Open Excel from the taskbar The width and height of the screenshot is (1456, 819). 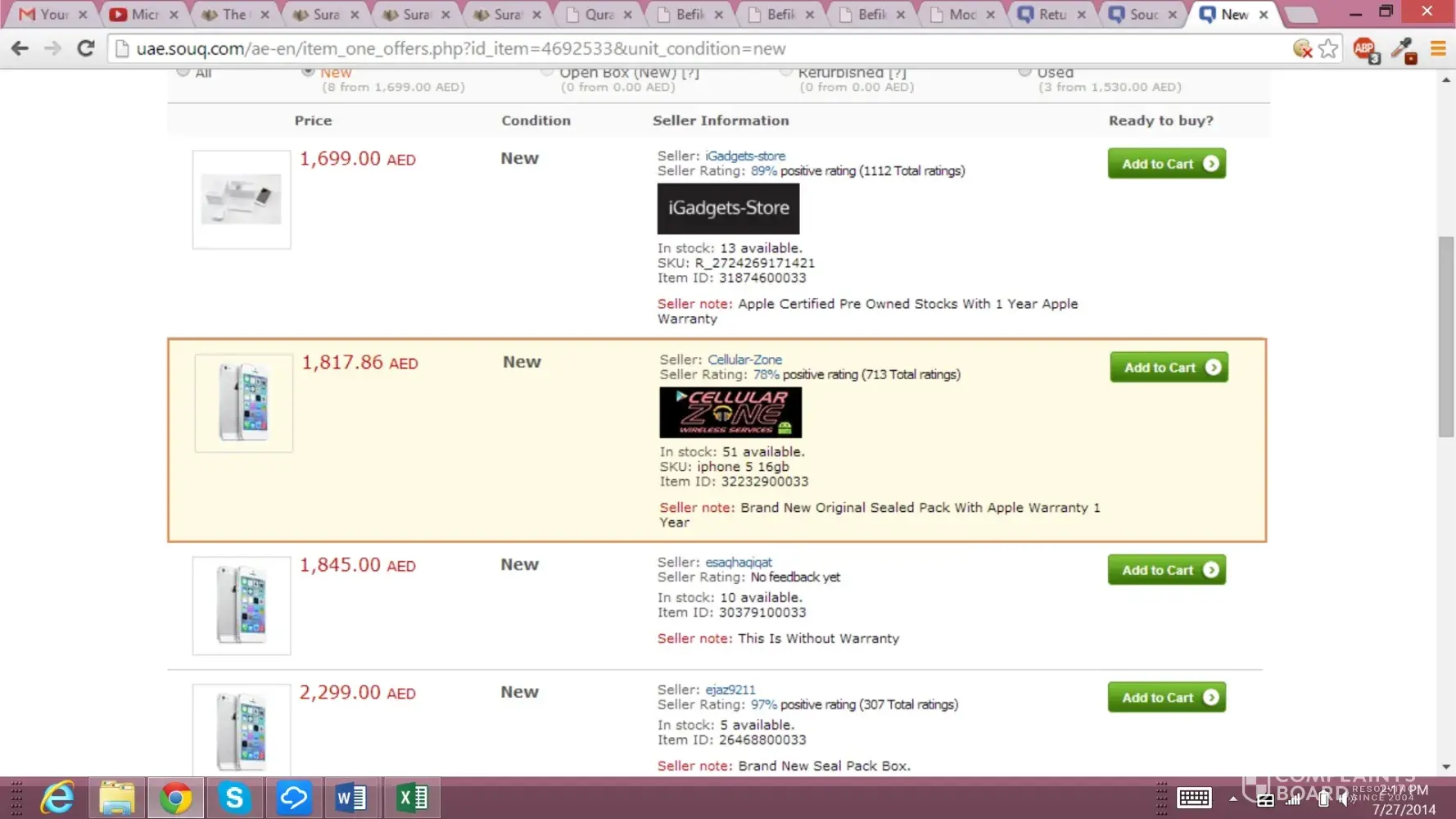411,798
